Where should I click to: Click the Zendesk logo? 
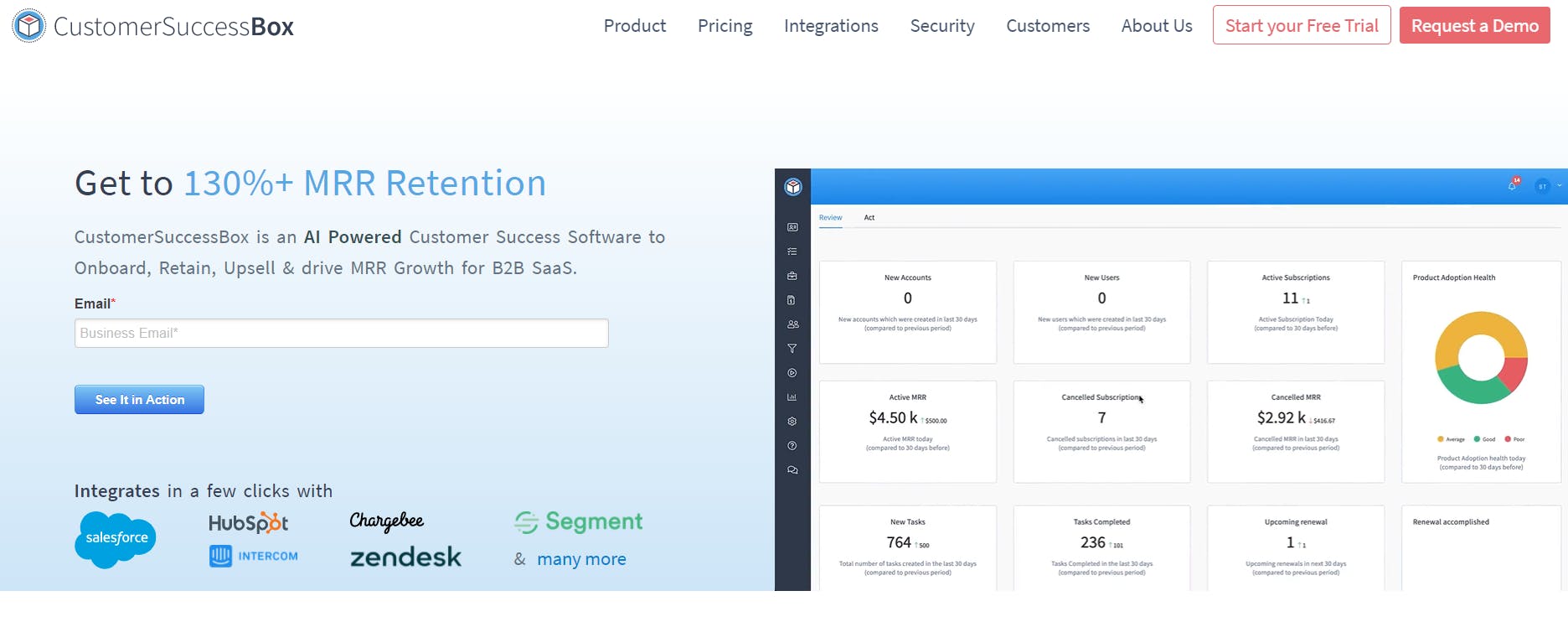click(x=405, y=557)
